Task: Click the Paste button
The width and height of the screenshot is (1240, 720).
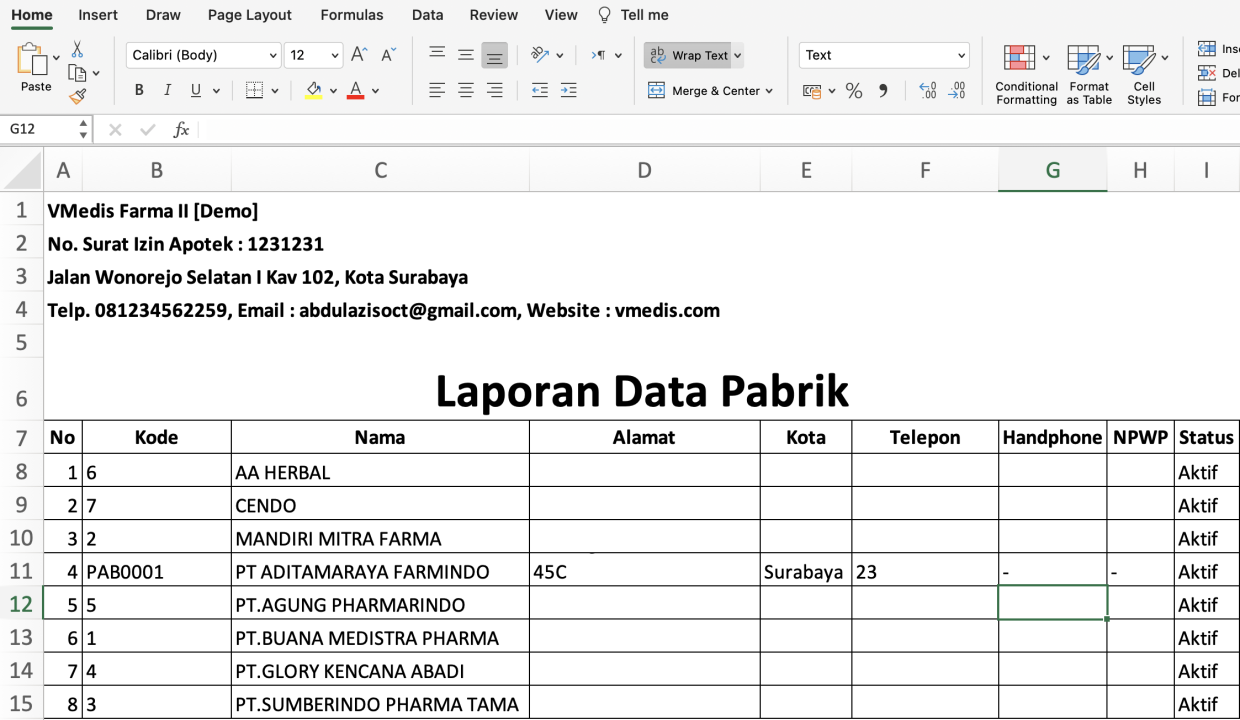Action: tap(33, 68)
